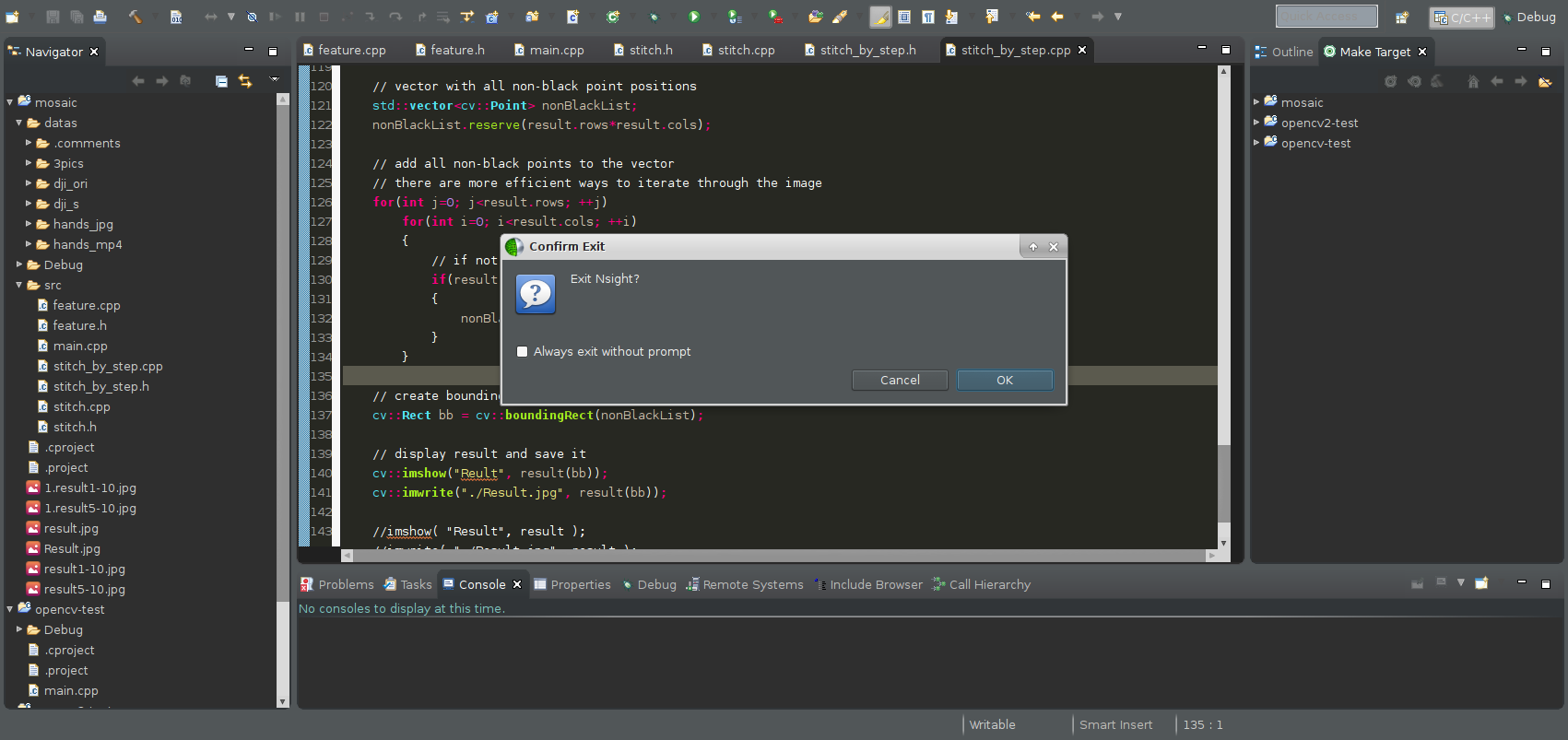Click the build hammer icon
This screenshot has width=1568, height=740.
click(x=135, y=17)
